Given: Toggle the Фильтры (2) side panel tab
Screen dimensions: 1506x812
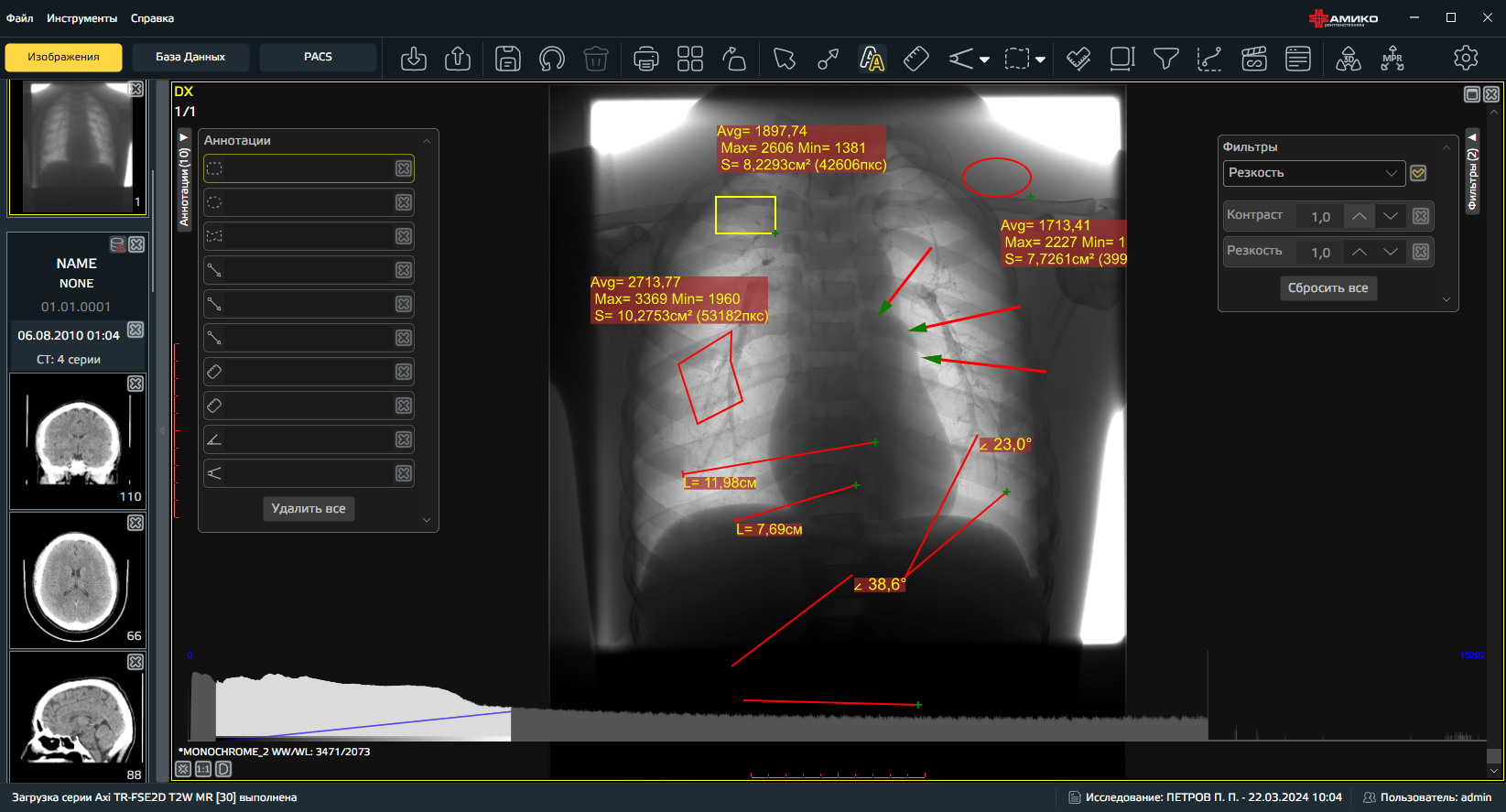Looking at the screenshot, I should (1472, 172).
